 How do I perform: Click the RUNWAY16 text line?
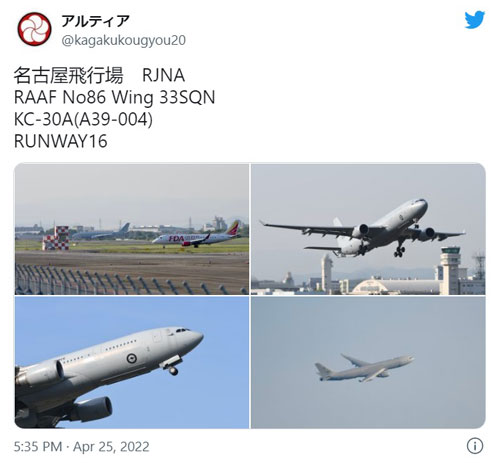pyautogui.click(x=60, y=141)
